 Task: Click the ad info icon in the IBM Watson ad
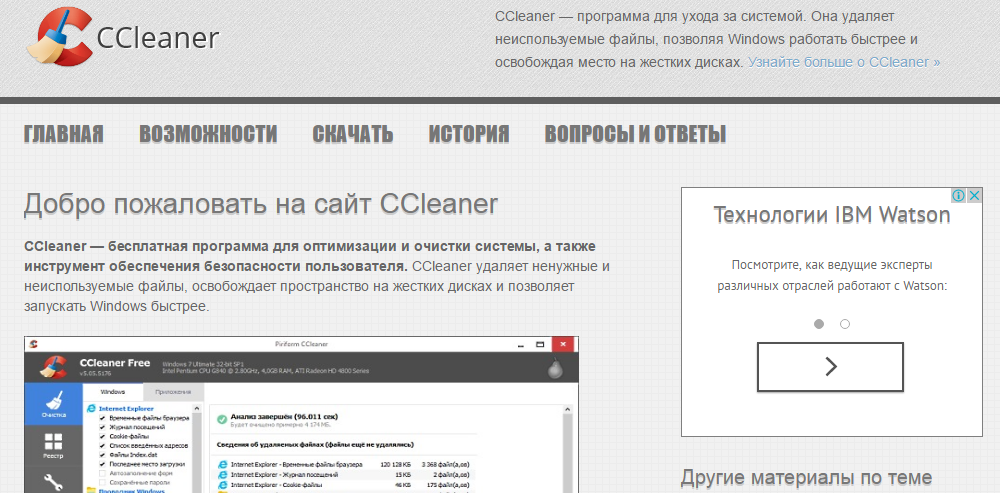[960, 195]
